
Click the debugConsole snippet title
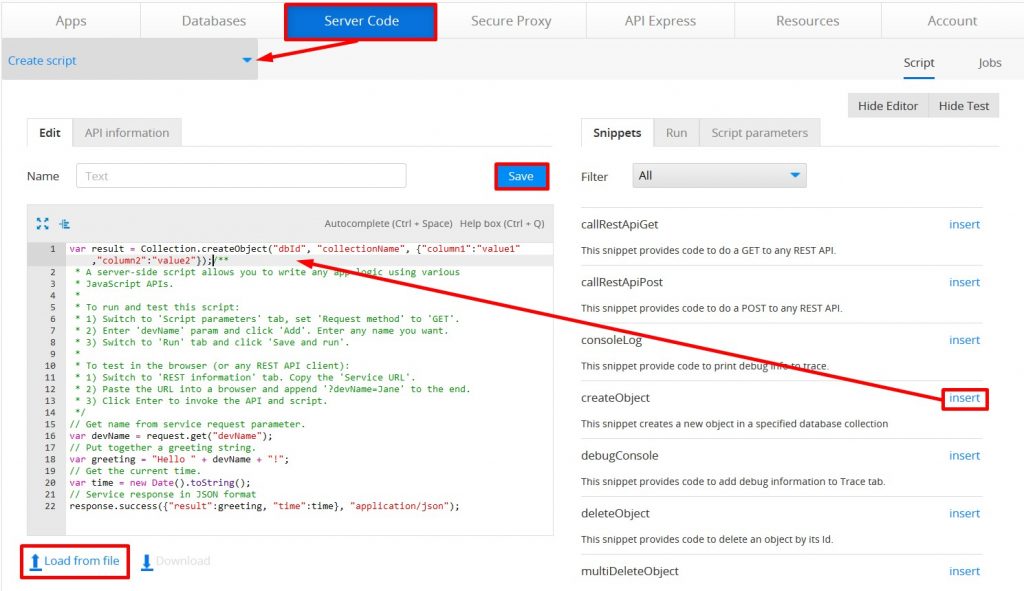[619, 456]
